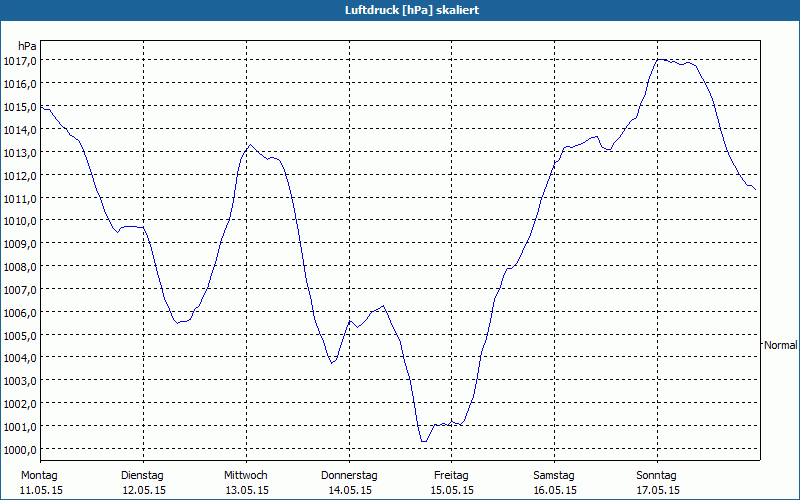800x500 pixels.
Task: Click the chart title 'Luftdruck [hPa] skaliert'
Action: 412,10
